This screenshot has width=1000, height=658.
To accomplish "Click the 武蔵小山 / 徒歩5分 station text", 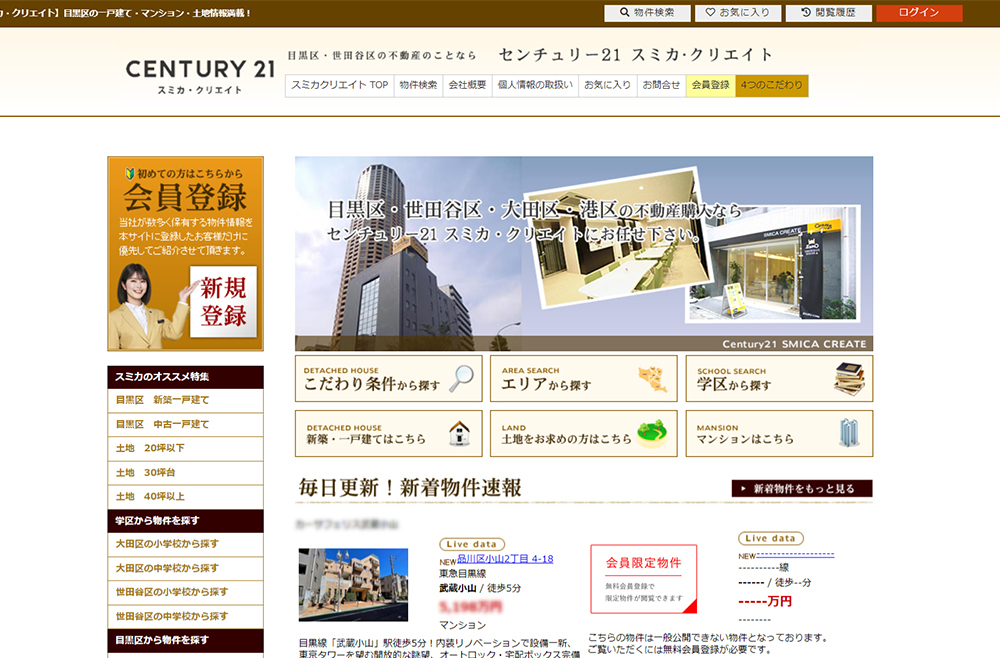I will click(x=480, y=588).
